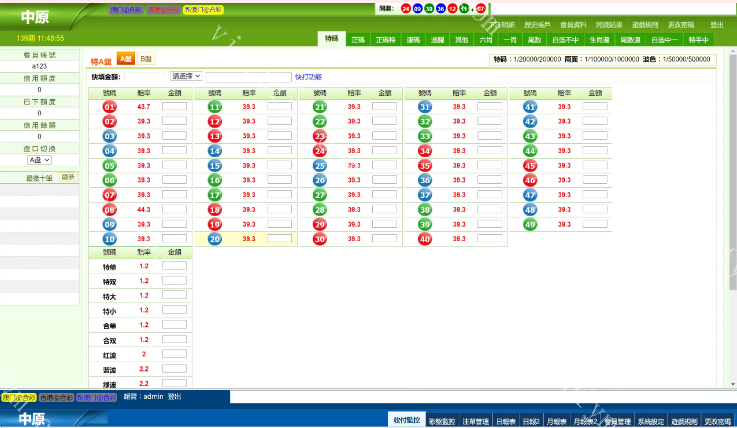The height and width of the screenshot is (428, 737).
Task: Switch to the A盤 tab
Action: [125, 59]
